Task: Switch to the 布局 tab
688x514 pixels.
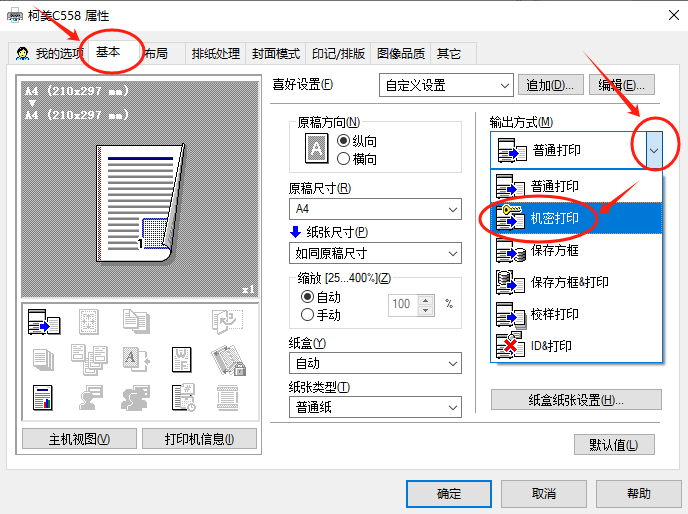Action: pos(155,53)
